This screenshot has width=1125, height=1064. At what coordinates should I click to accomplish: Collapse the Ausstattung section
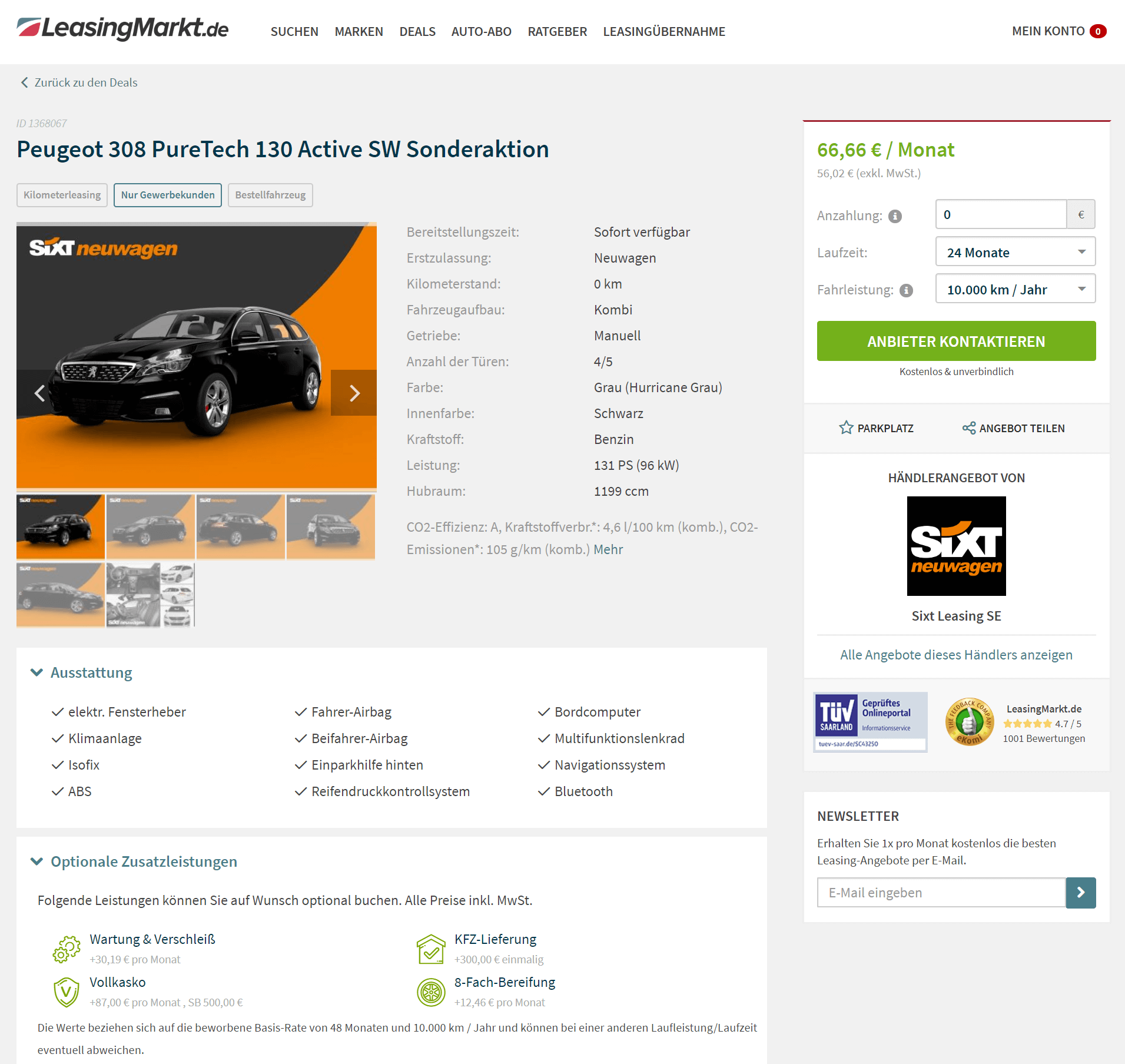(81, 672)
